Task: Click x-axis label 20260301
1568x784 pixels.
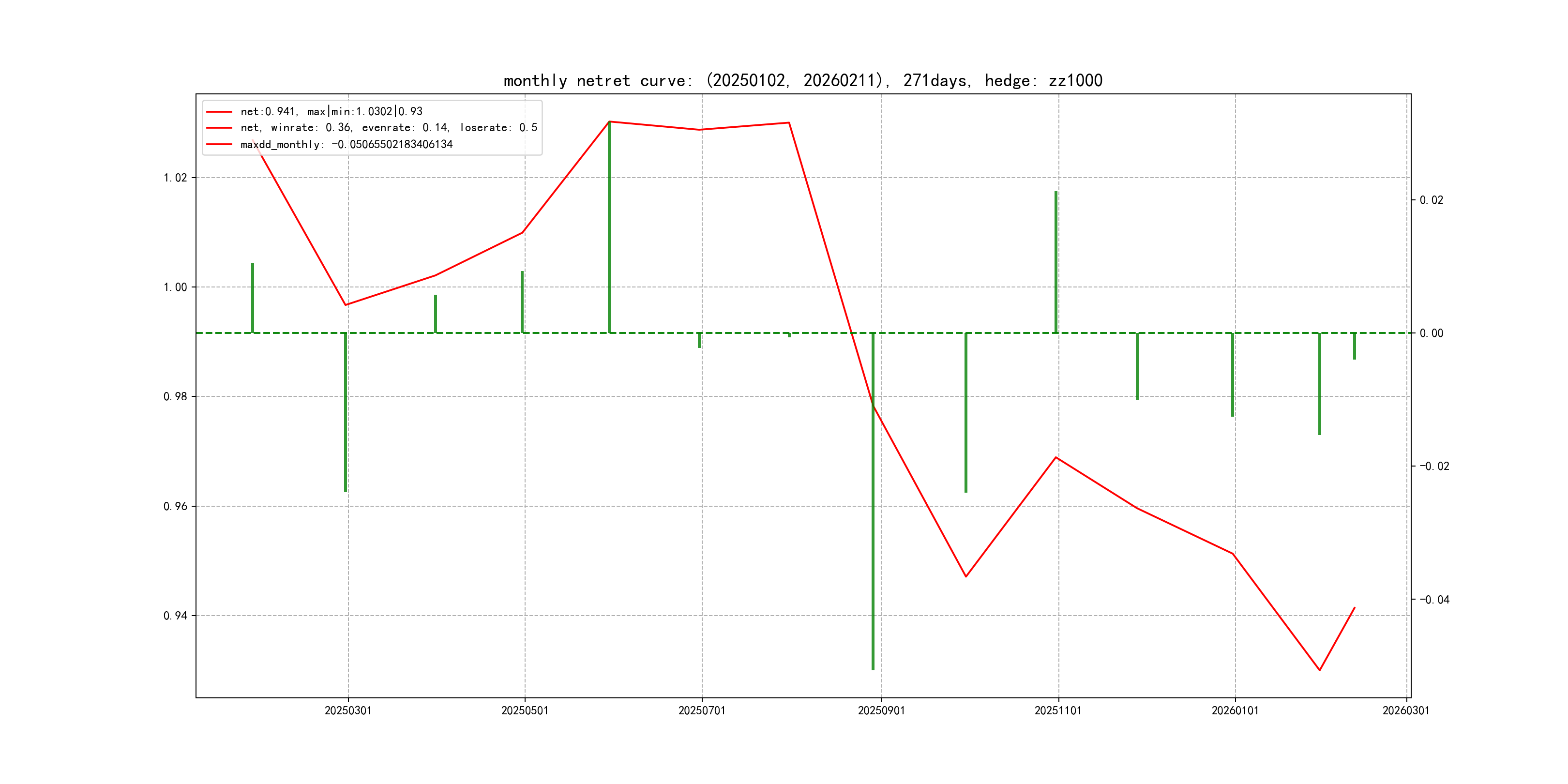Action: 1405,710
